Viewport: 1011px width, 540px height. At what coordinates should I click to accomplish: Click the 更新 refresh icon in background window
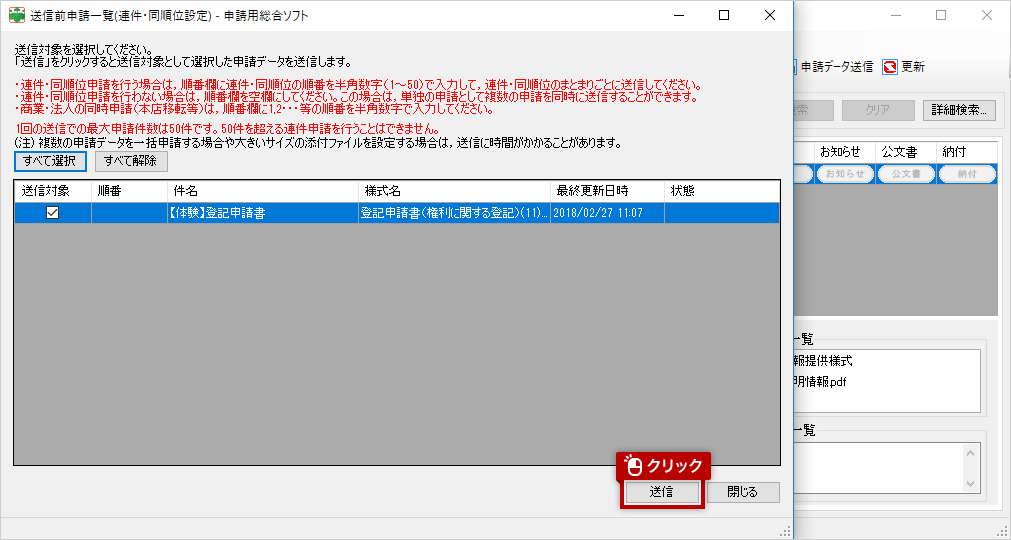(x=890, y=67)
